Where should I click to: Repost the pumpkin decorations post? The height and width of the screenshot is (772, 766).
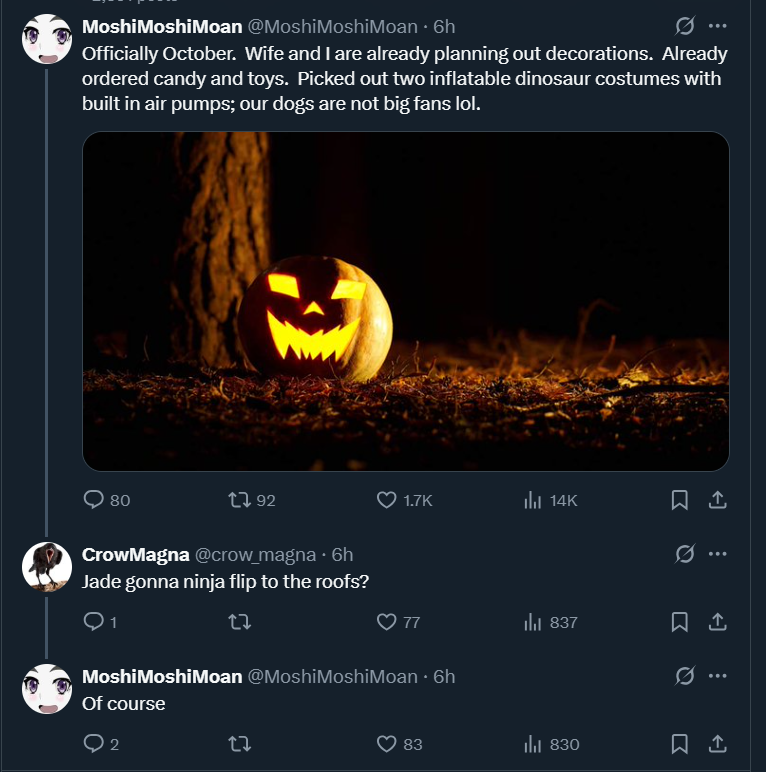[239, 500]
